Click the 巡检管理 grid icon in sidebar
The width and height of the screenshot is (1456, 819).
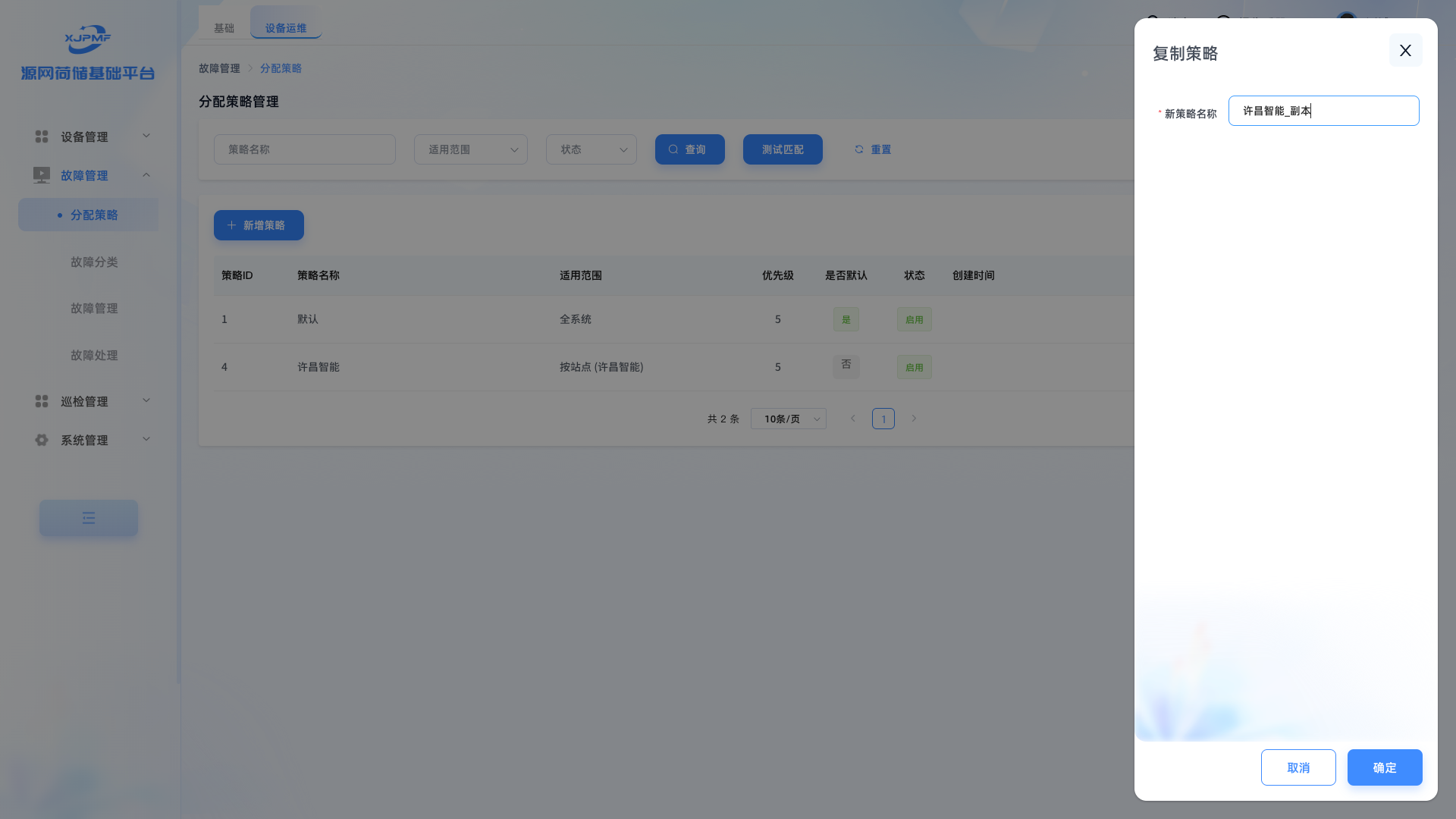click(42, 401)
